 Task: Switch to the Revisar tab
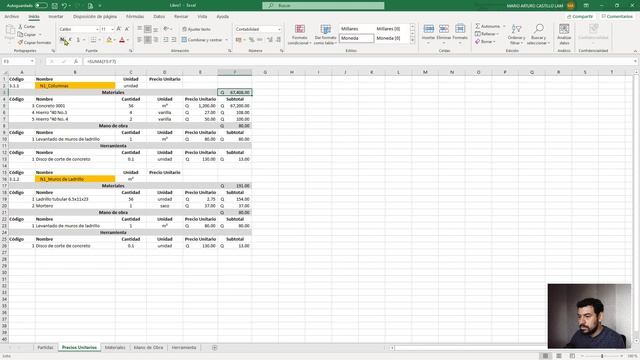pyautogui.click(x=181, y=17)
